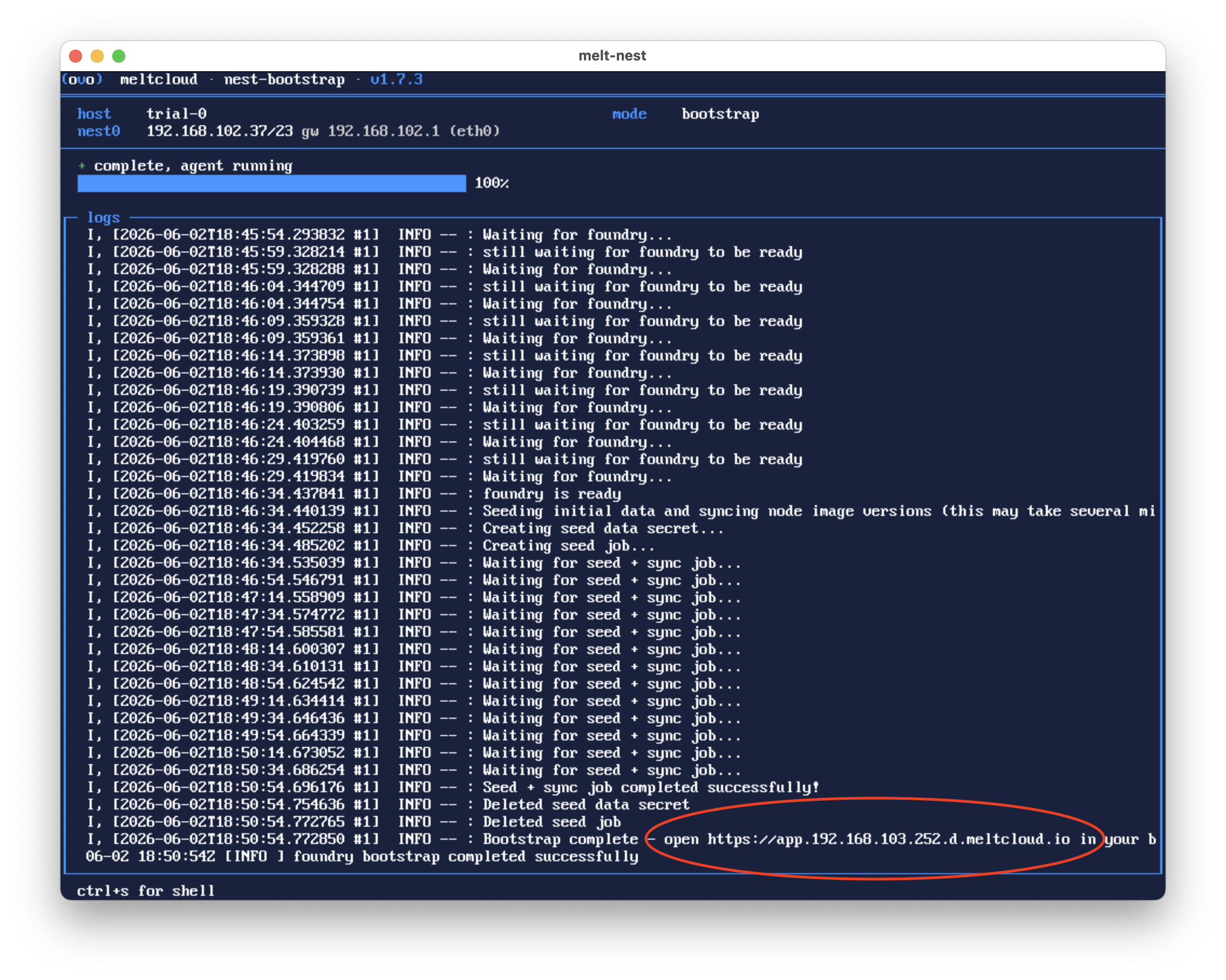Screen dimensions: 1226x980
Task: Select the nest0 IP address 192.168.102.37/23
Action: click(220, 131)
